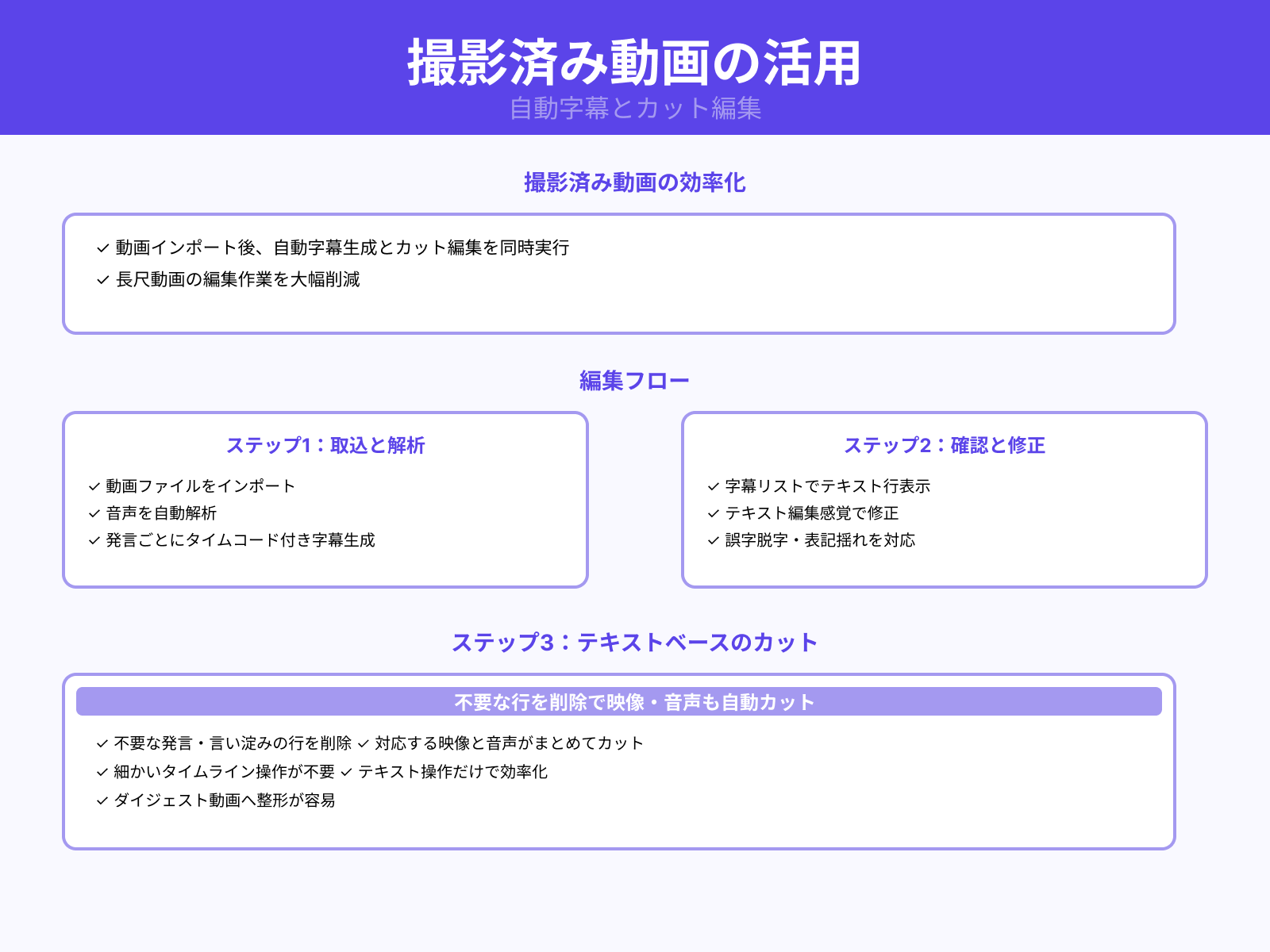1270x952 pixels.
Task: Collapse the 撮影済み動画の効率化 section
Action: (x=635, y=182)
